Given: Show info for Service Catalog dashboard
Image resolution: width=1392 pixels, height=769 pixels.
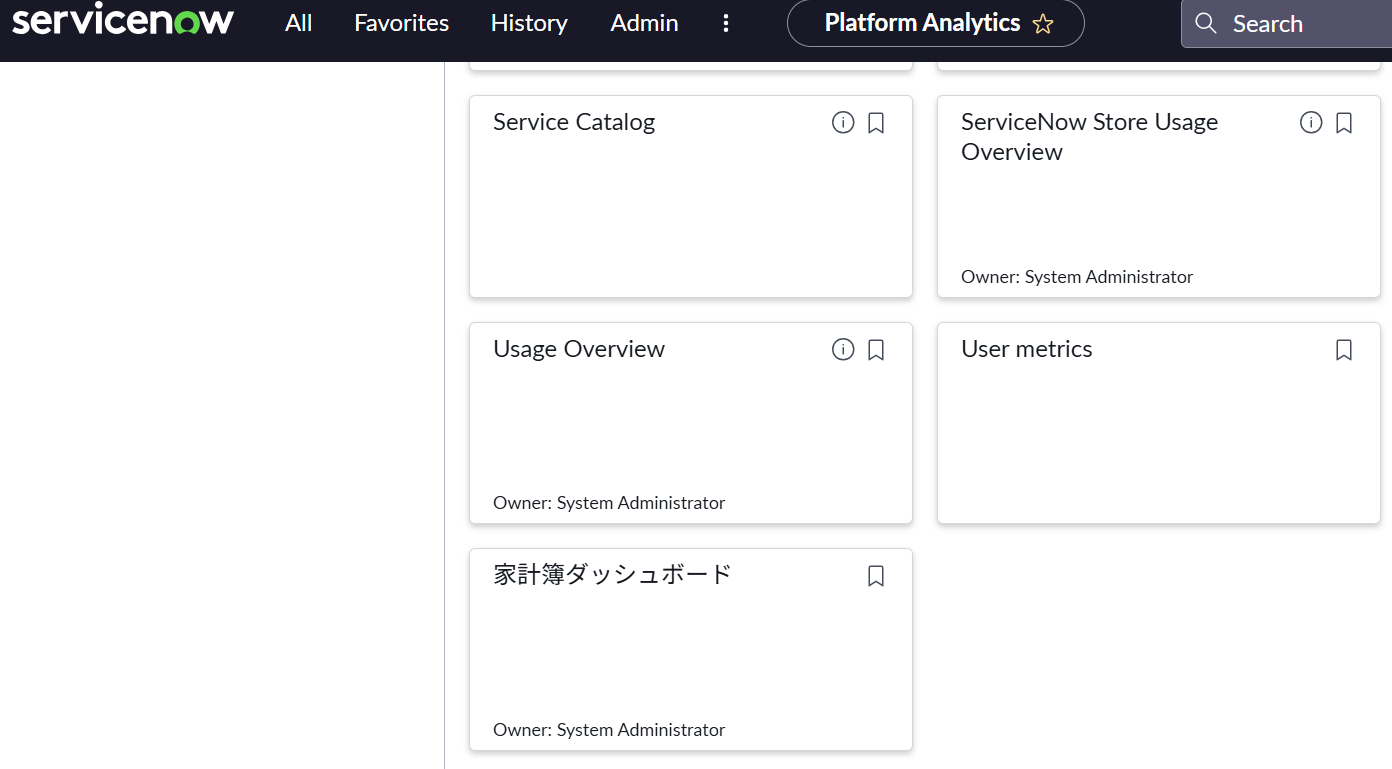Looking at the screenshot, I should click(x=843, y=123).
